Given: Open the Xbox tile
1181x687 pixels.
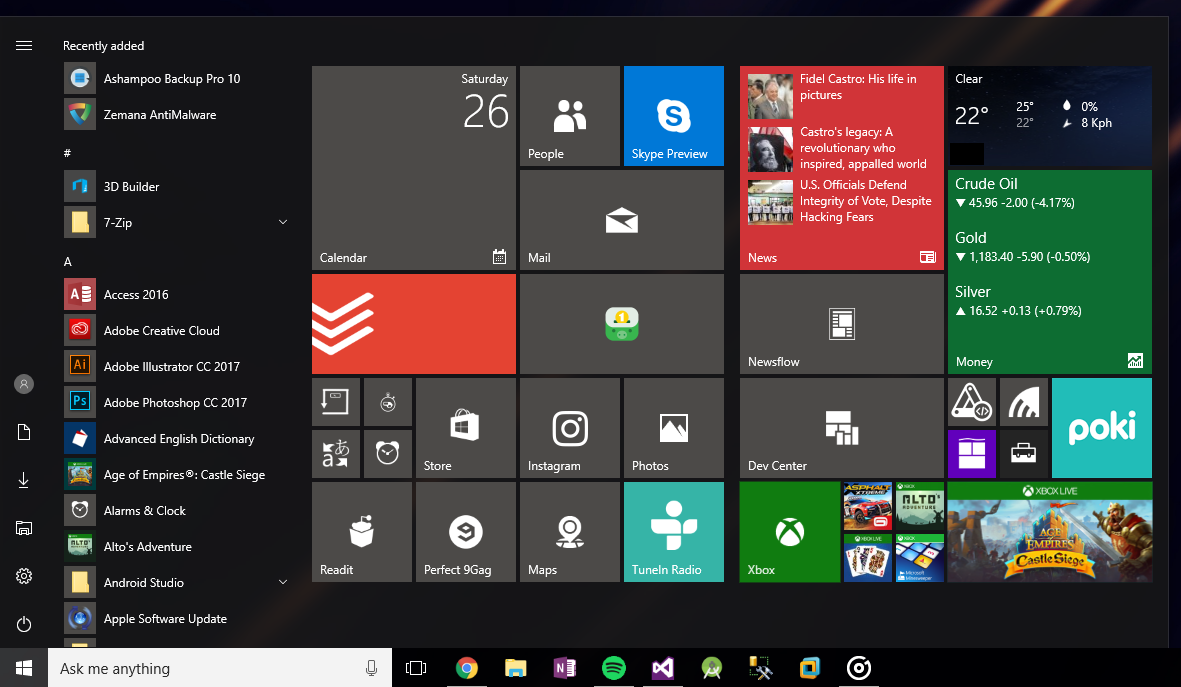Looking at the screenshot, I should [790, 532].
